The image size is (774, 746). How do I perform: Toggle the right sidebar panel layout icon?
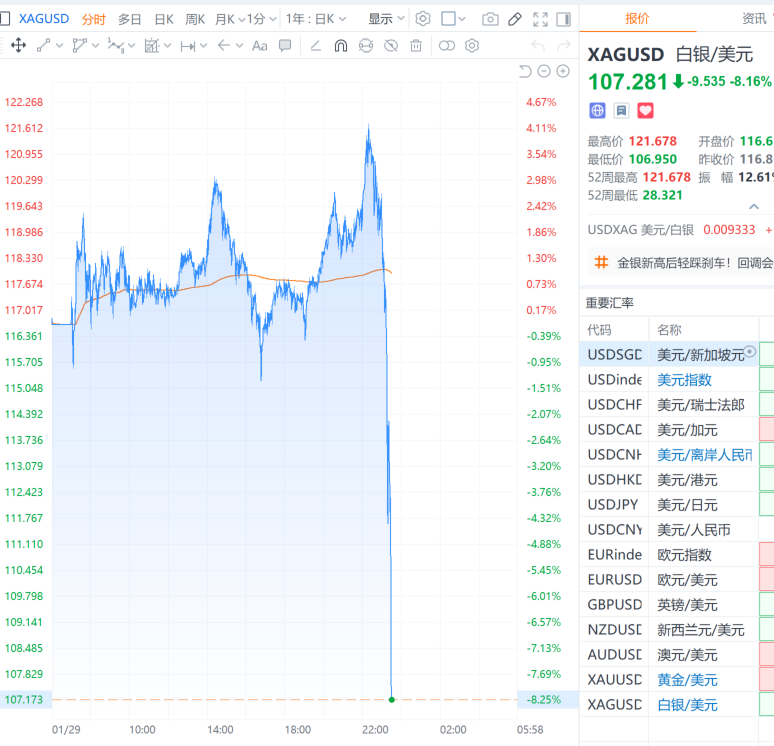click(x=565, y=19)
